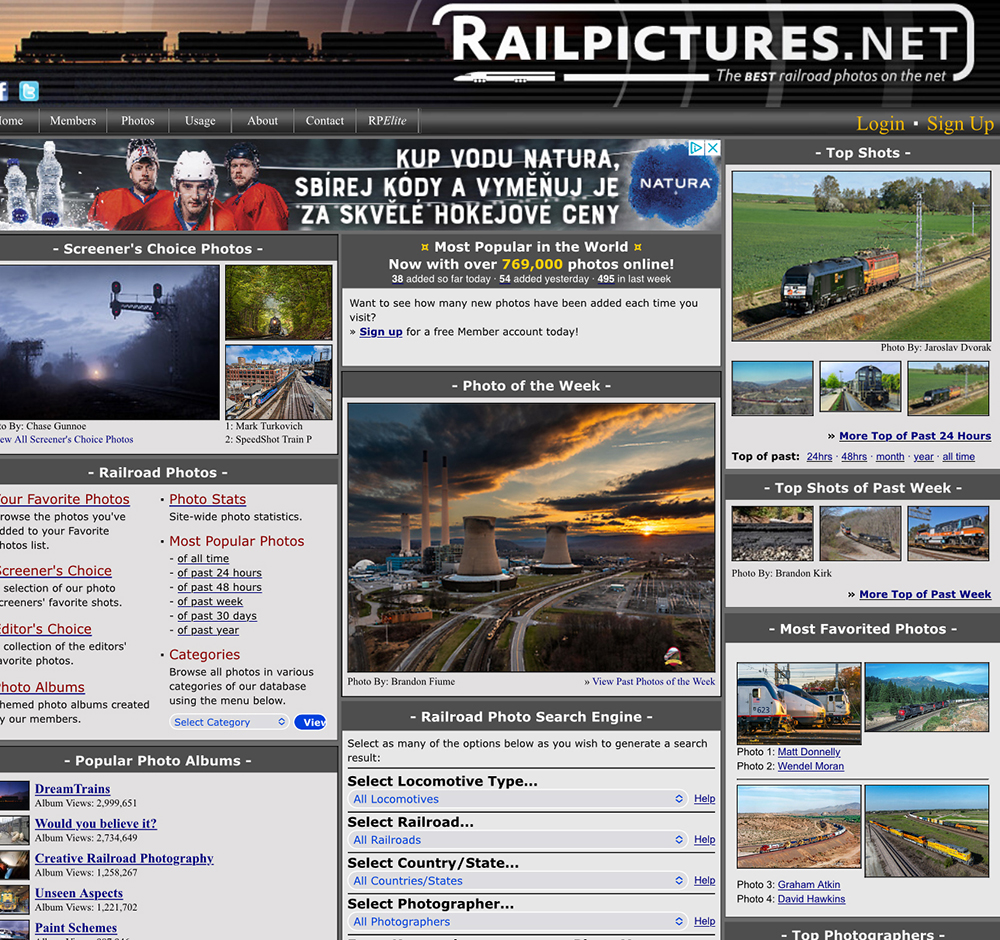This screenshot has width=1000, height=940.
Task: View most popular of past year
Action: [208, 630]
